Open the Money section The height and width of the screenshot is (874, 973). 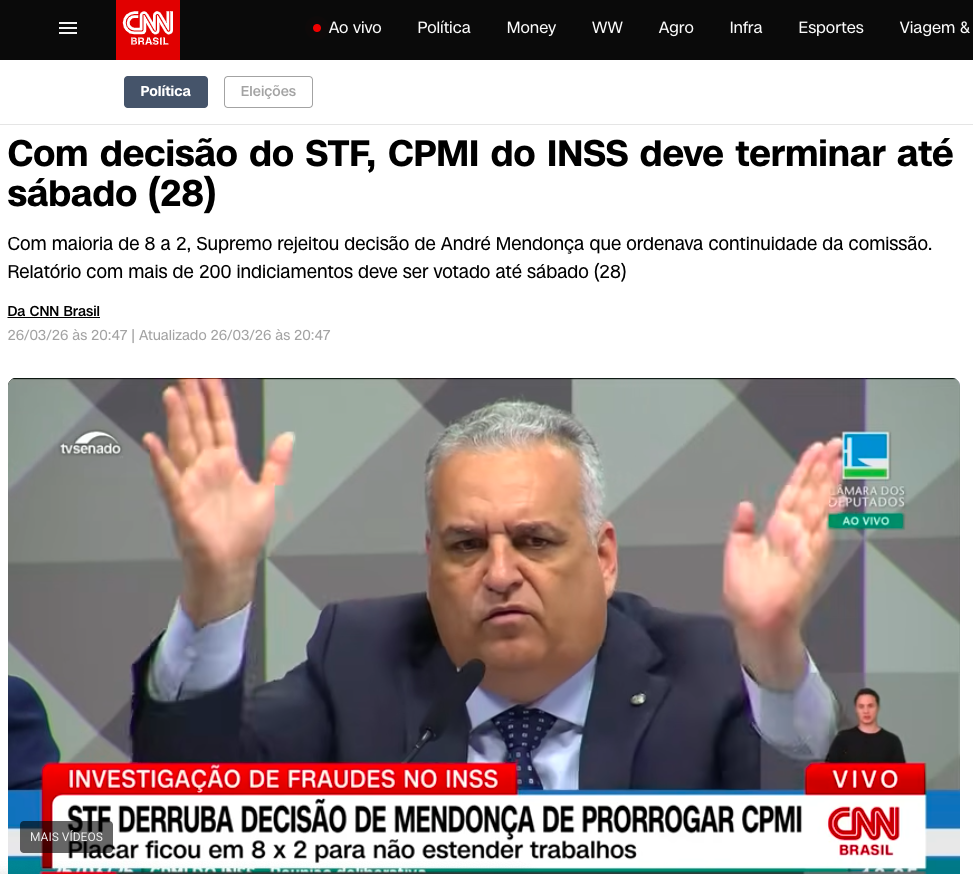531,28
